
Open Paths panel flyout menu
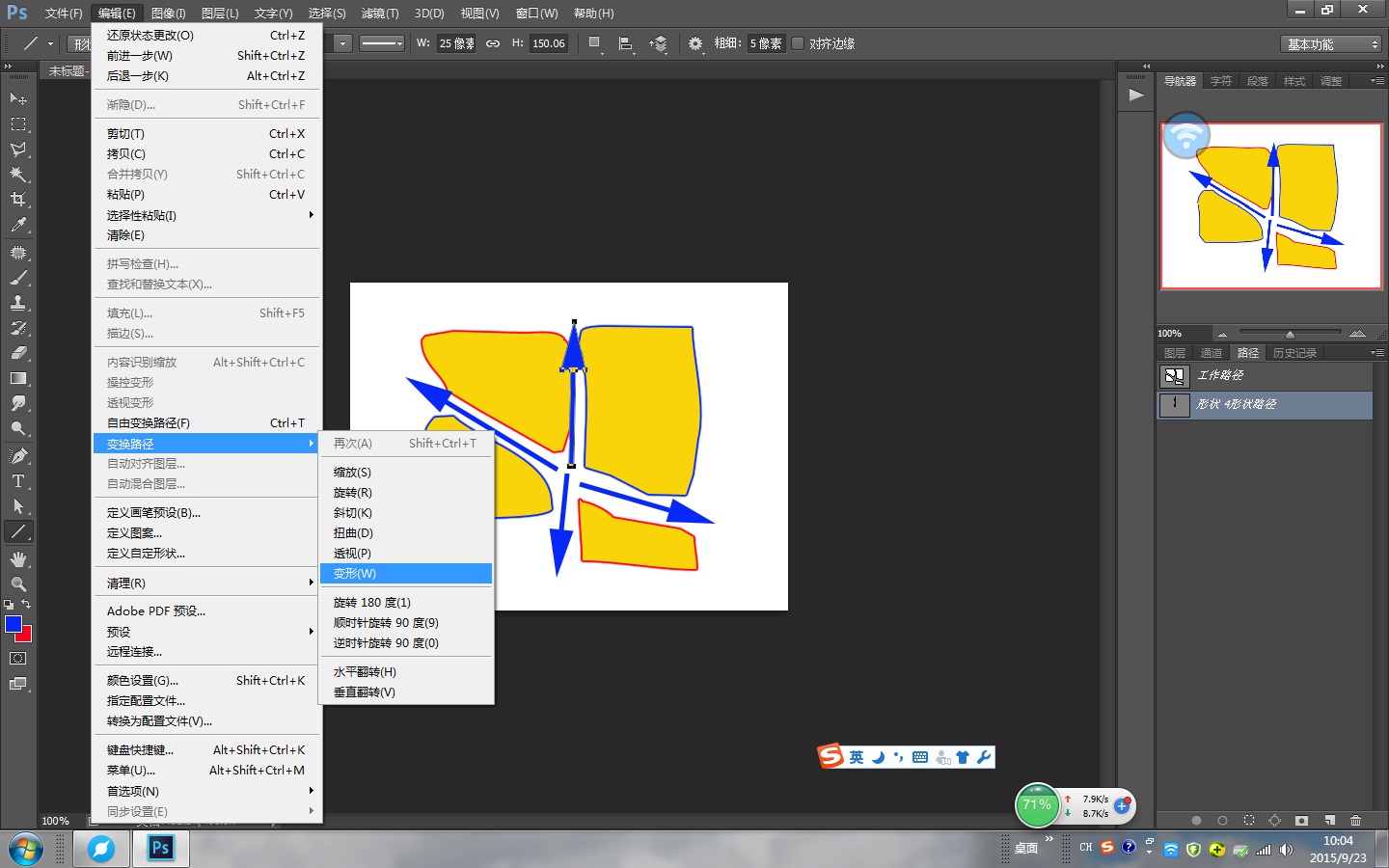pyautogui.click(x=1377, y=353)
